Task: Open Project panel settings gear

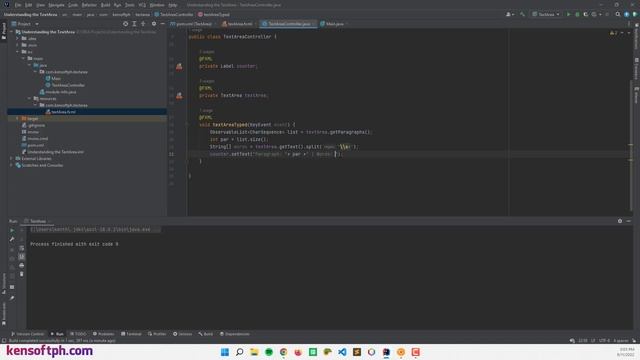Action: point(154,24)
